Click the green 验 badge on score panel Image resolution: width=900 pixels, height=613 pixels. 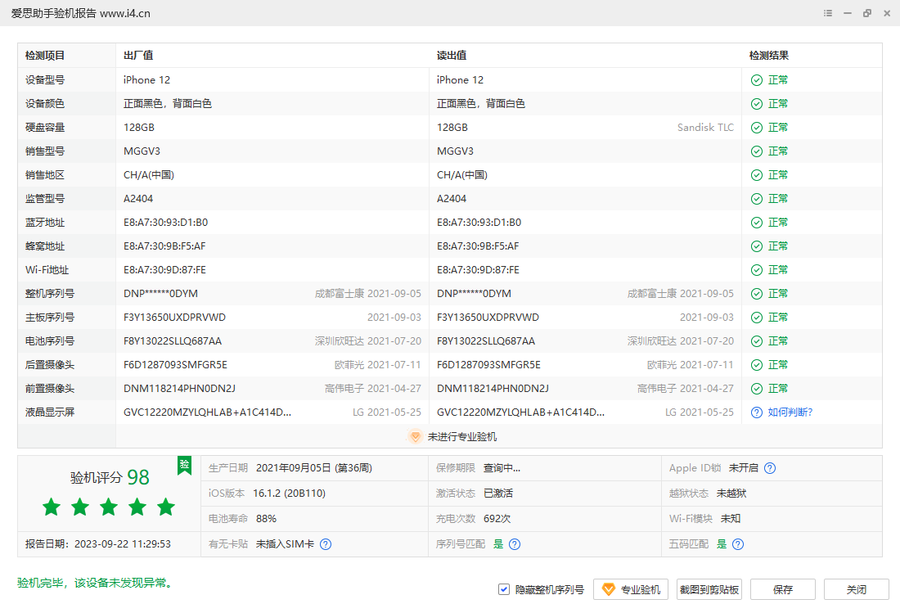click(184, 464)
